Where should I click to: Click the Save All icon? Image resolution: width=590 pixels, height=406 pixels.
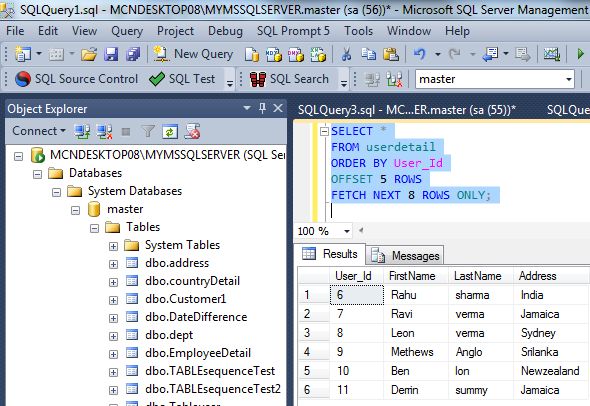coord(133,55)
